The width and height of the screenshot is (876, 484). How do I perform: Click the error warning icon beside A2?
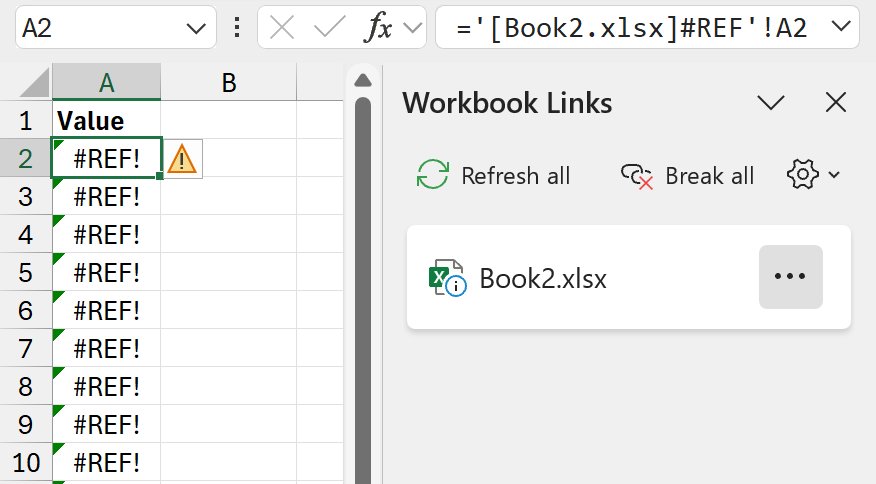[x=182, y=159]
